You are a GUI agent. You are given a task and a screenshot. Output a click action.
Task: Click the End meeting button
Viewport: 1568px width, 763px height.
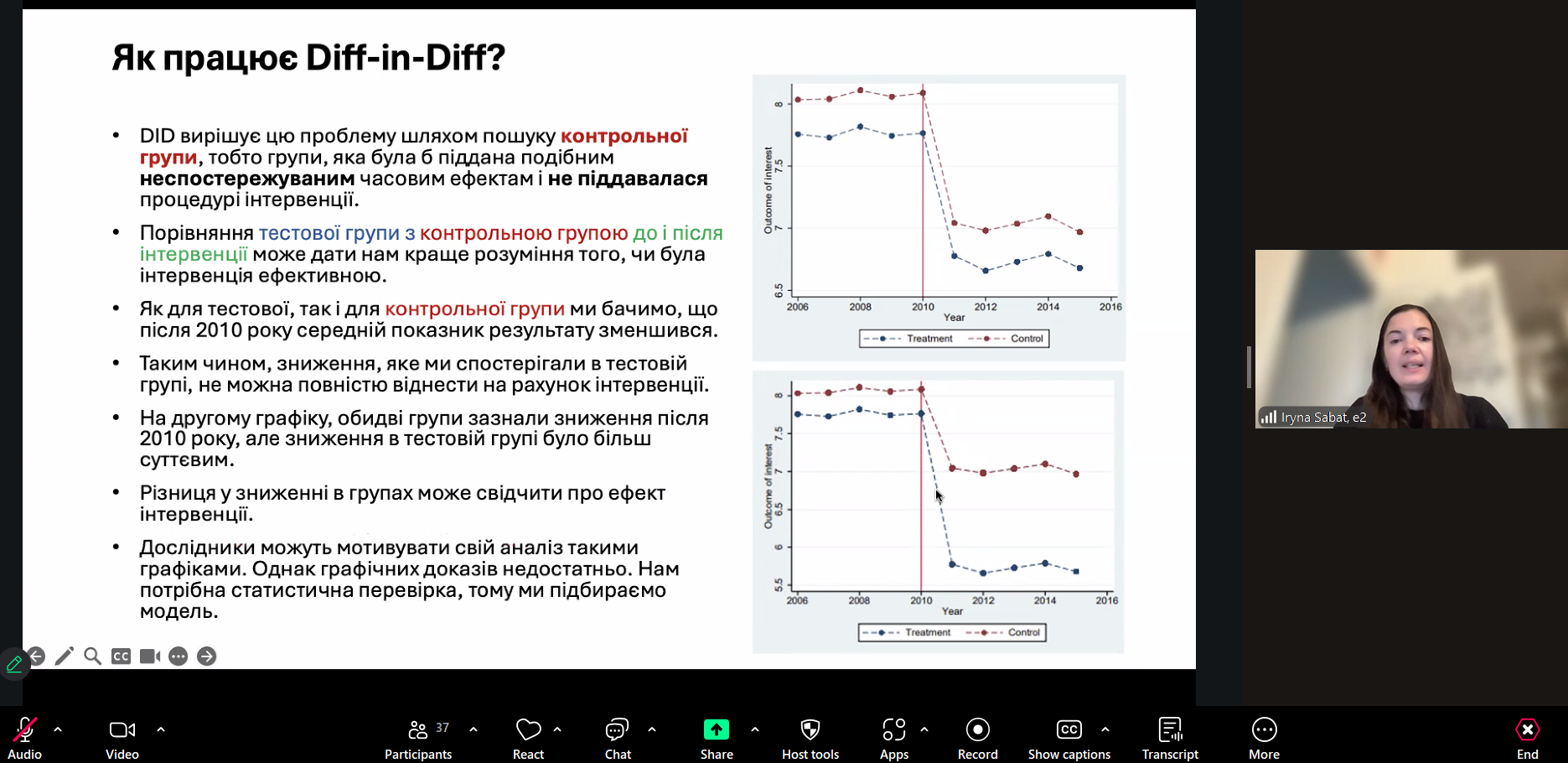(x=1527, y=737)
